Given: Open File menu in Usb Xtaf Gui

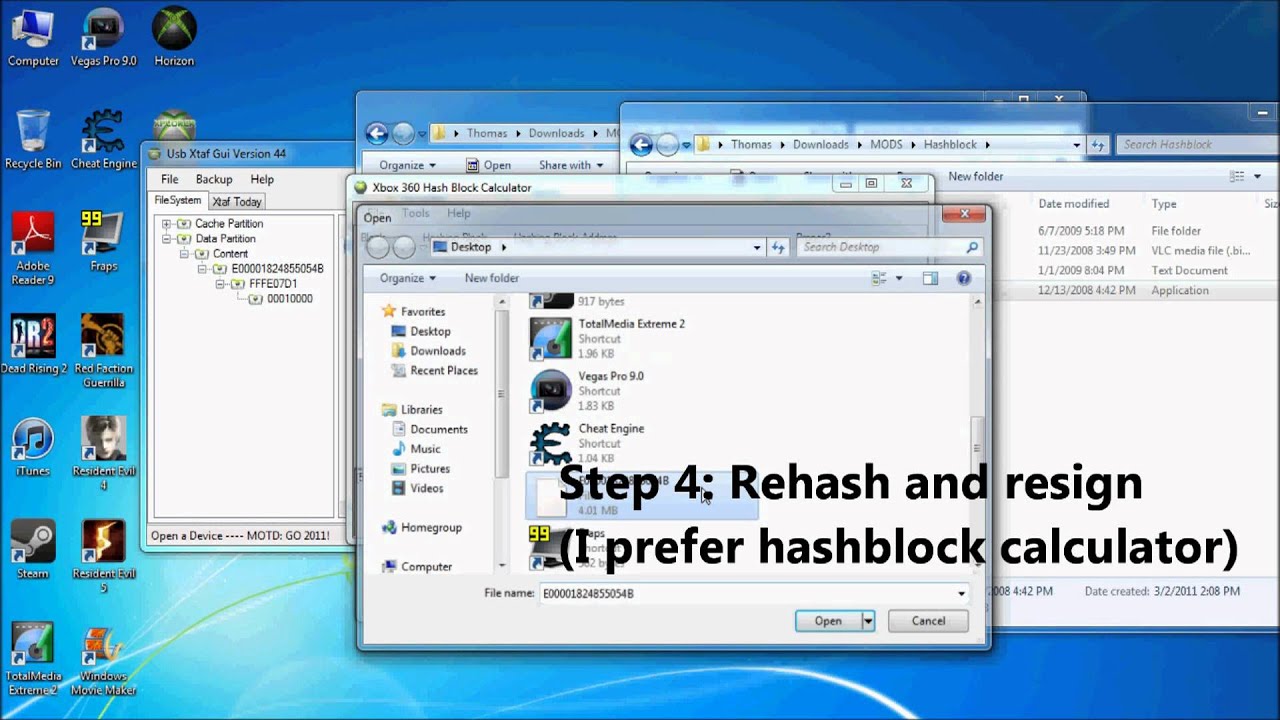Looking at the screenshot, I should coord(170,179).
